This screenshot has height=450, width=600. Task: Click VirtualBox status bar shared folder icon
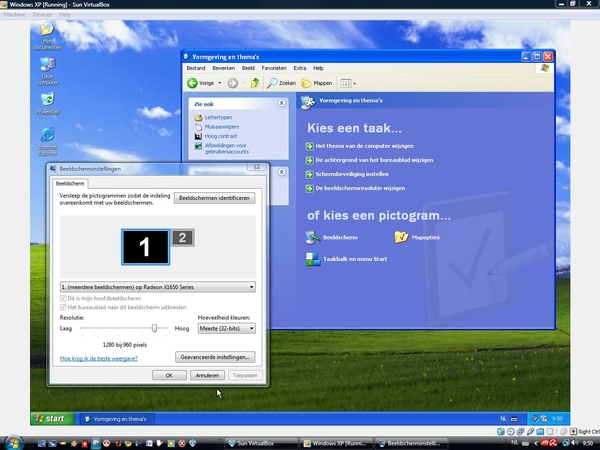[x=540, y=432]
